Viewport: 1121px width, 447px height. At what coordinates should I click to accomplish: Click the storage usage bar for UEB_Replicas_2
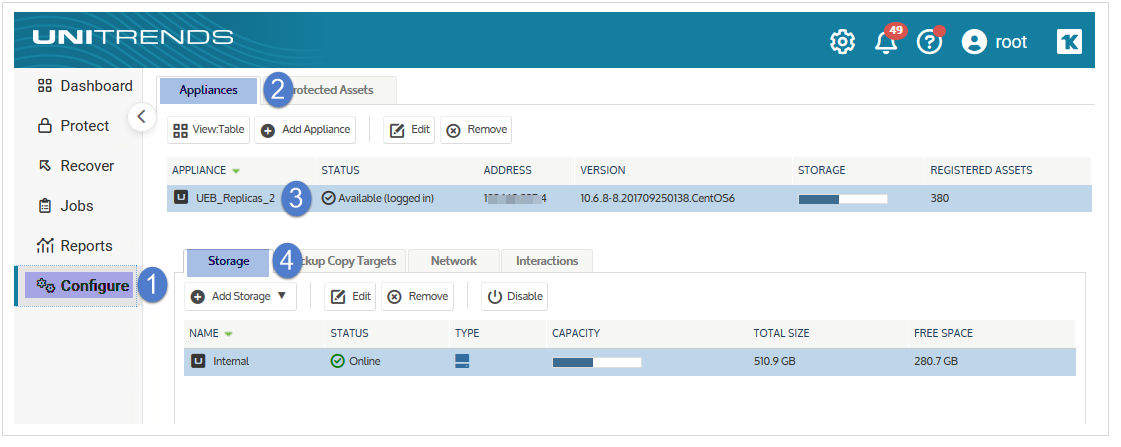843,199
